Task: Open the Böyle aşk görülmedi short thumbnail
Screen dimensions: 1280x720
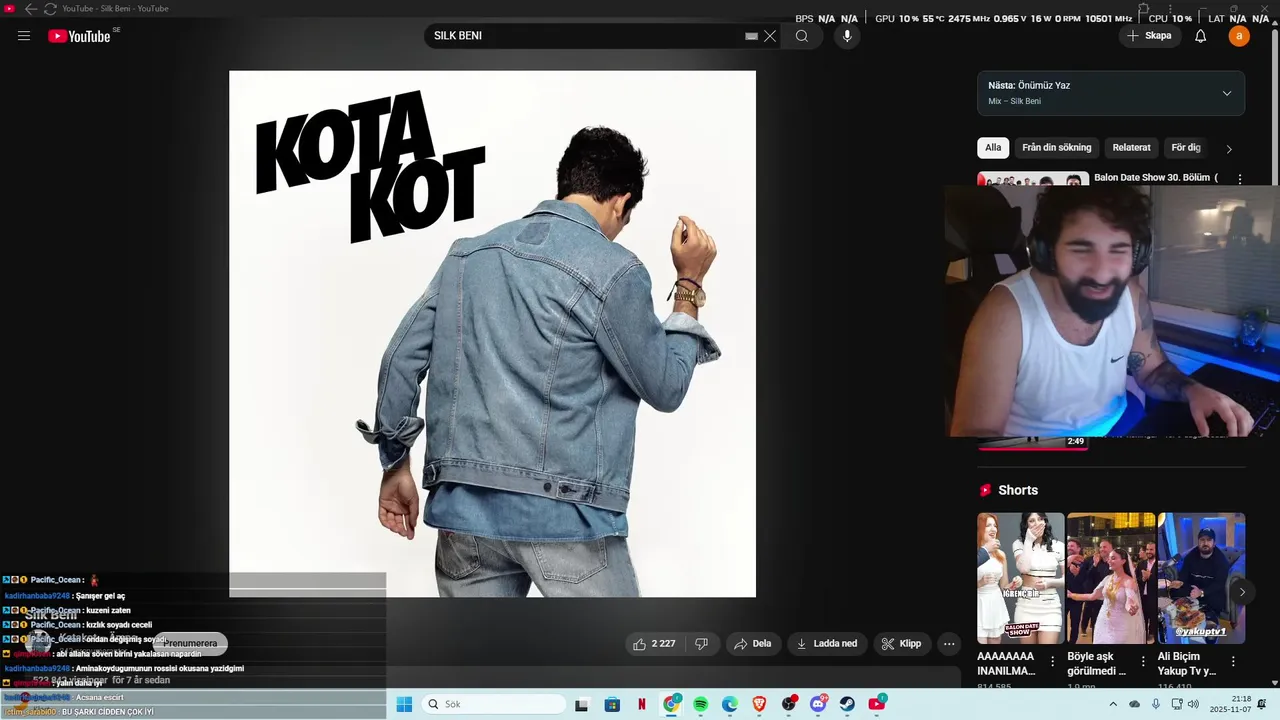Action: point(1111,578)
